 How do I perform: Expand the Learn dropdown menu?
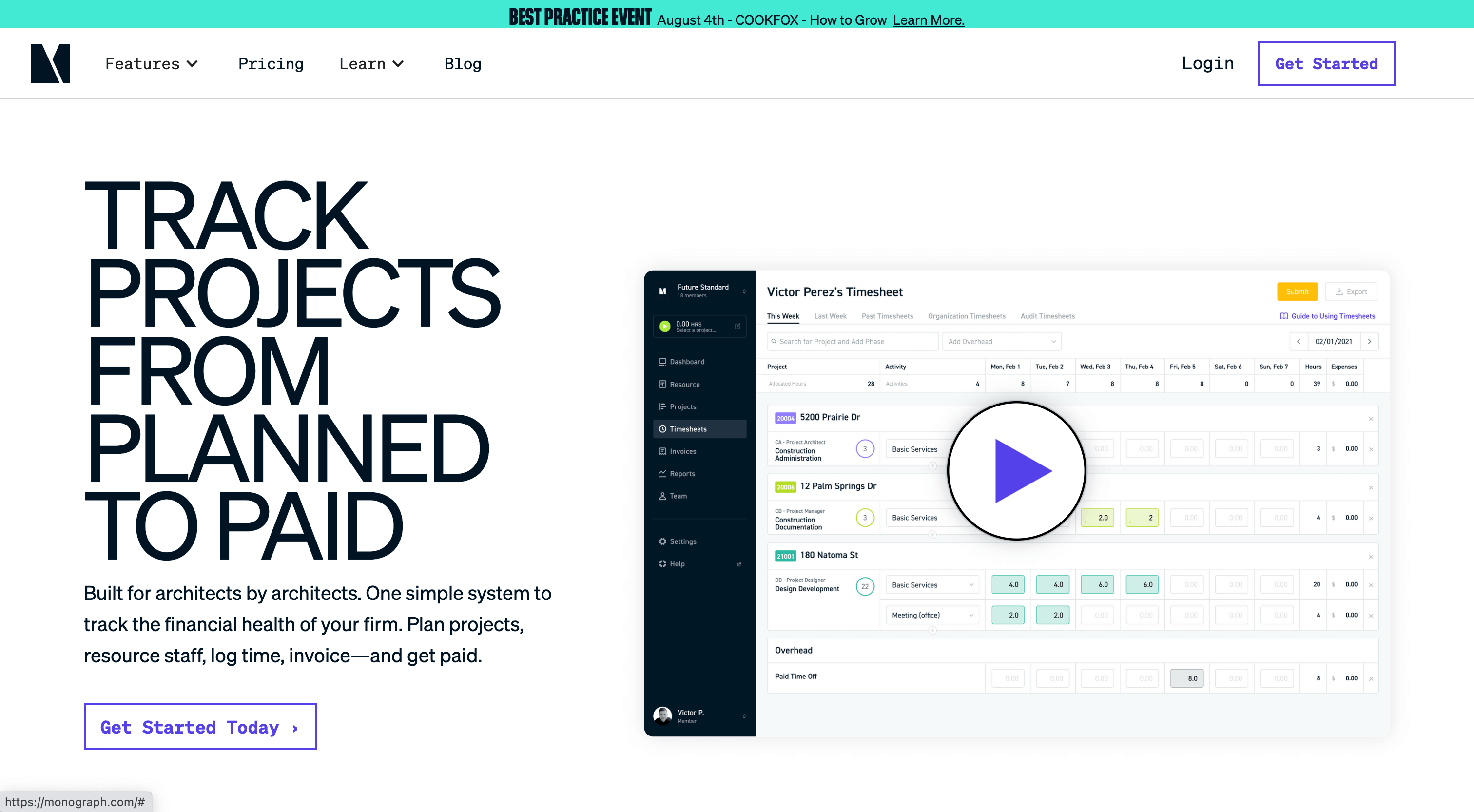click(x=371, y=63)
